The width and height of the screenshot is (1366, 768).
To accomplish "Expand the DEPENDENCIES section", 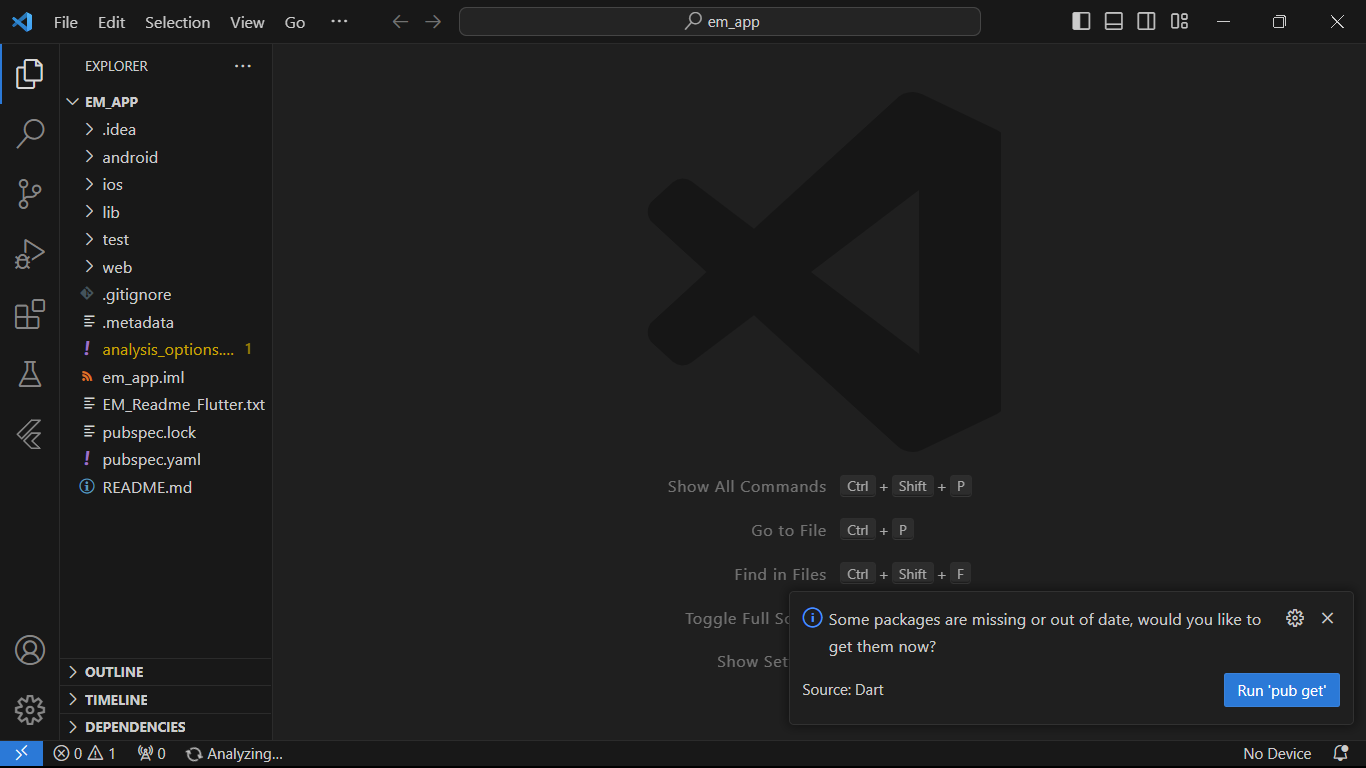I will [x=166, y=727].
